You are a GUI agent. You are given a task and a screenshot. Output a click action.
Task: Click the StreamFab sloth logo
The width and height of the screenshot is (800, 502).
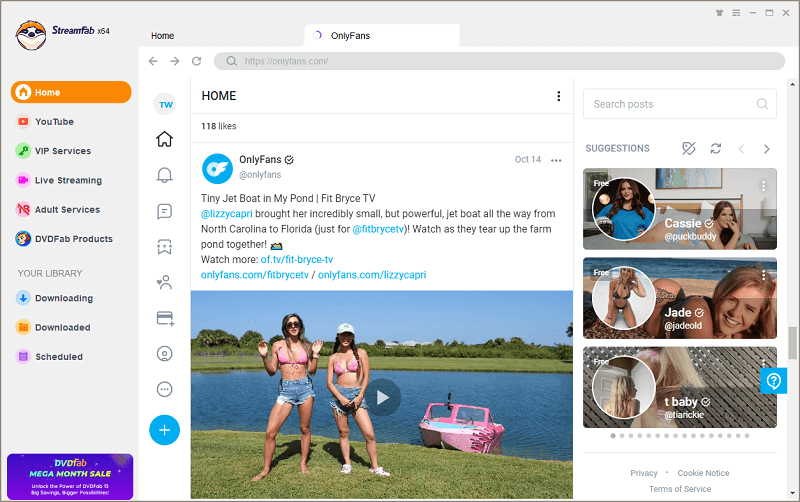31,35
